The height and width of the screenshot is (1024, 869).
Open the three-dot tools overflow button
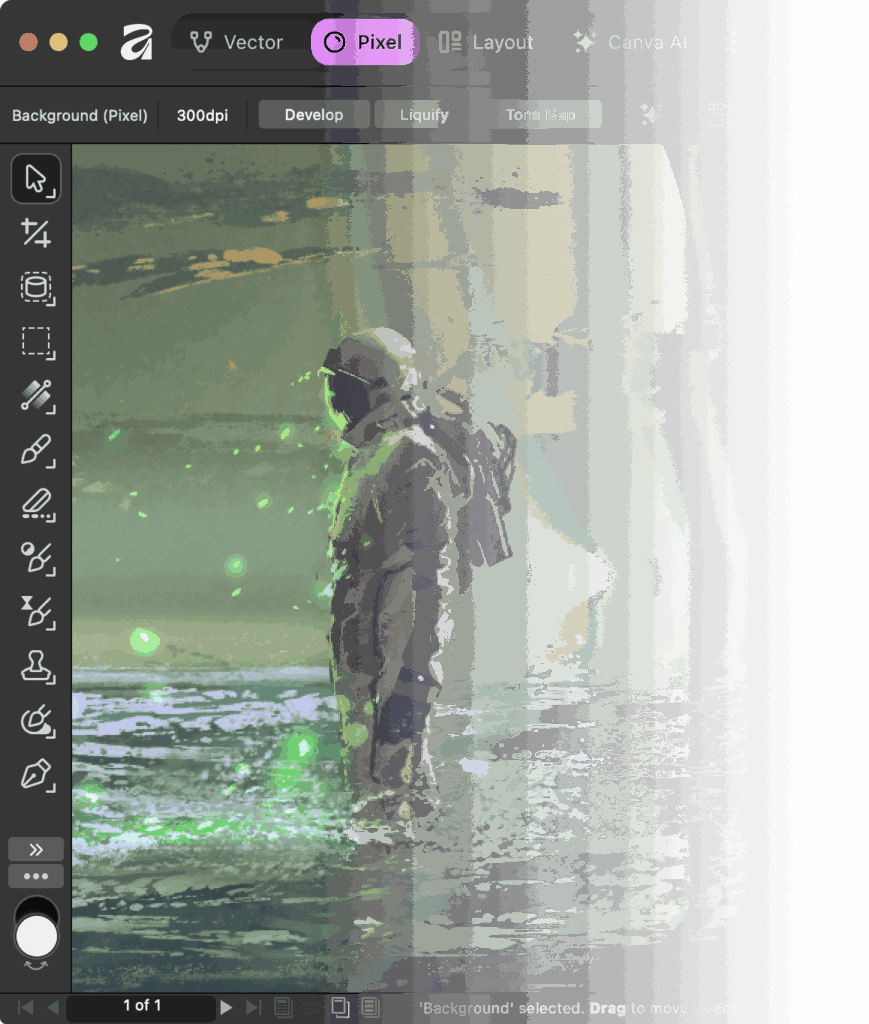36,876
